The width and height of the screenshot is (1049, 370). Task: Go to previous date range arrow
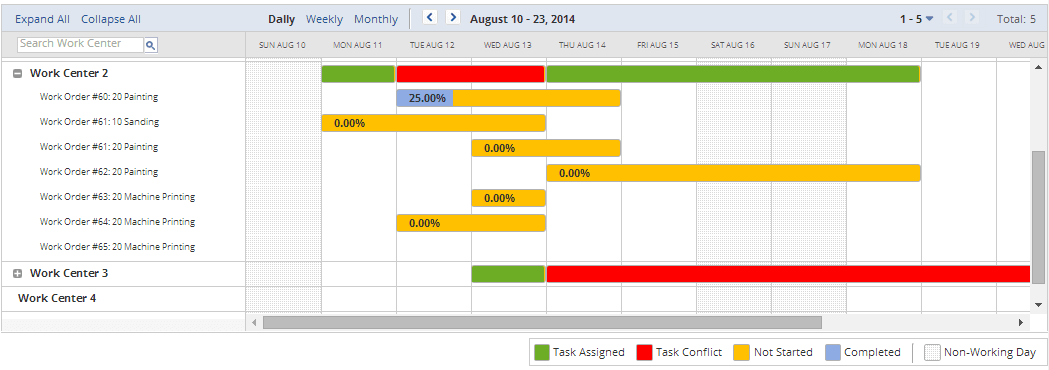430,17
